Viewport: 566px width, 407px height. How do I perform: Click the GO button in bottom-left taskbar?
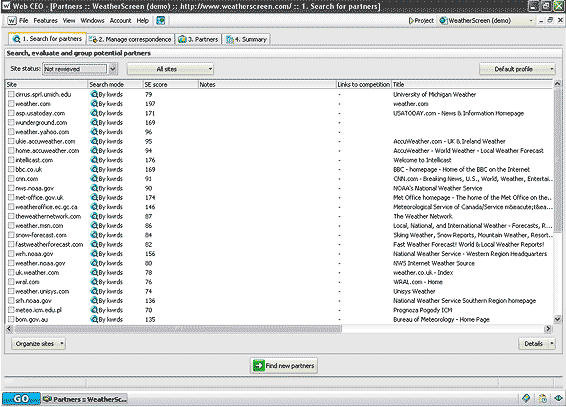coord(21,399)
